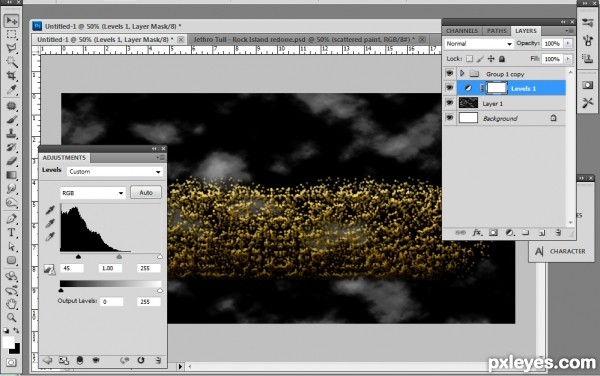
Task: Hide the Levels 1 adjustment layer
Action: pos(449,88)
